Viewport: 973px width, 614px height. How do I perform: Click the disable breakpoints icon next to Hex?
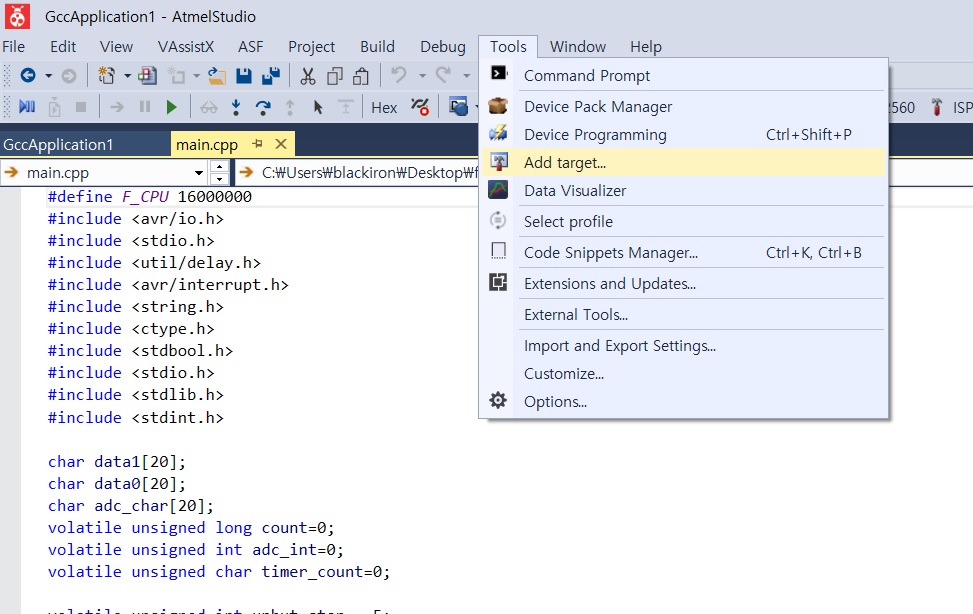pos(420,107)
